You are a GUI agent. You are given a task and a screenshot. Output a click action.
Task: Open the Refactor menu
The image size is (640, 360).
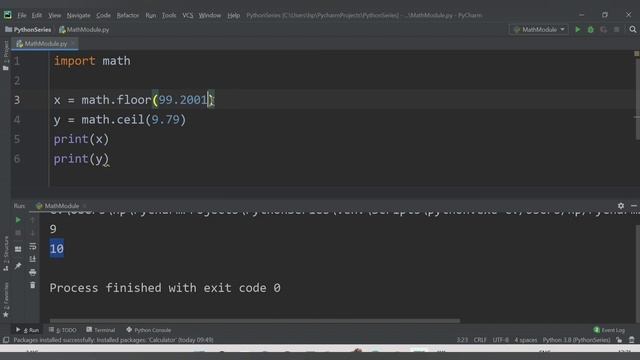pos(128,15)
